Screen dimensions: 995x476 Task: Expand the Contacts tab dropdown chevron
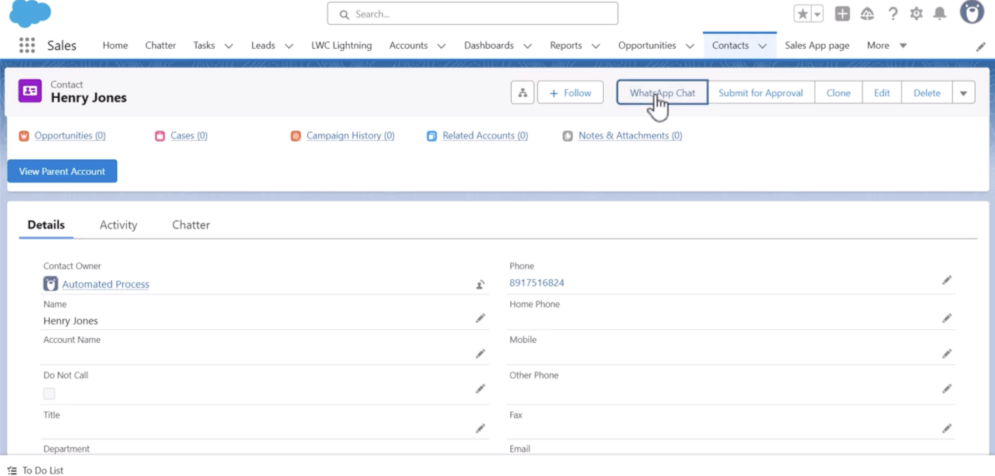763,46
